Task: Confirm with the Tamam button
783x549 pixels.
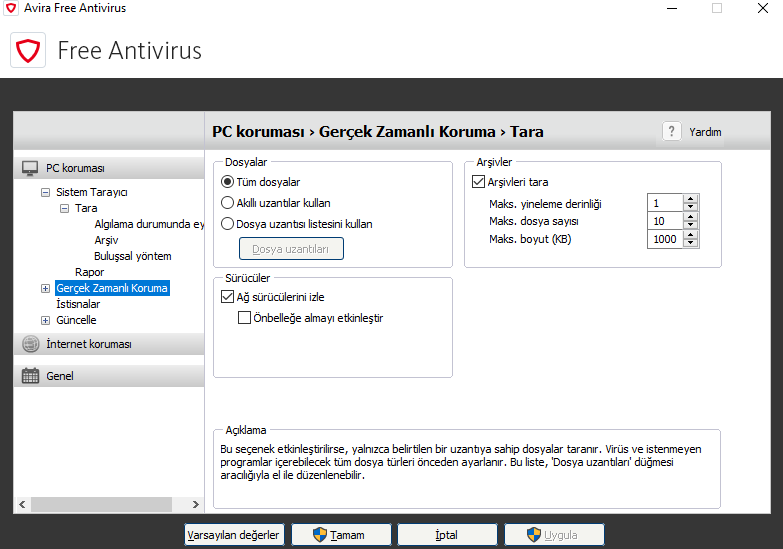Action: pos(341,535)
